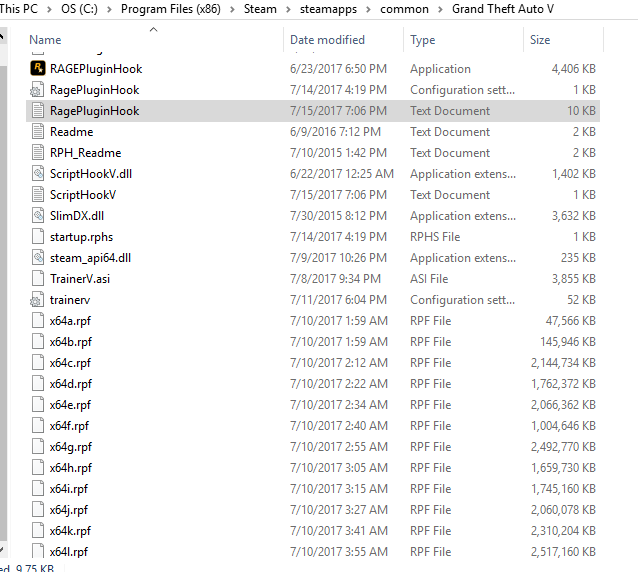638x572 pixels.
Task: Click the RAGEPluginHook application Rockstar icon
Action: 38,68
